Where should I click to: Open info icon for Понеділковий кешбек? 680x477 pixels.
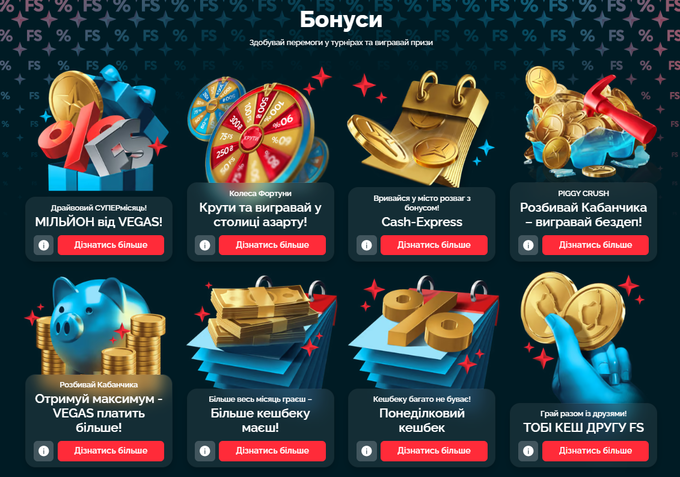click(366, 451)
